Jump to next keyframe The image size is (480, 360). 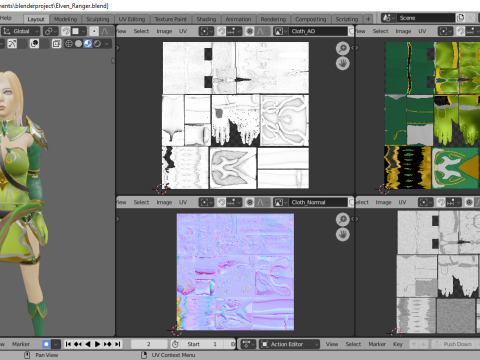click(108, 344)
